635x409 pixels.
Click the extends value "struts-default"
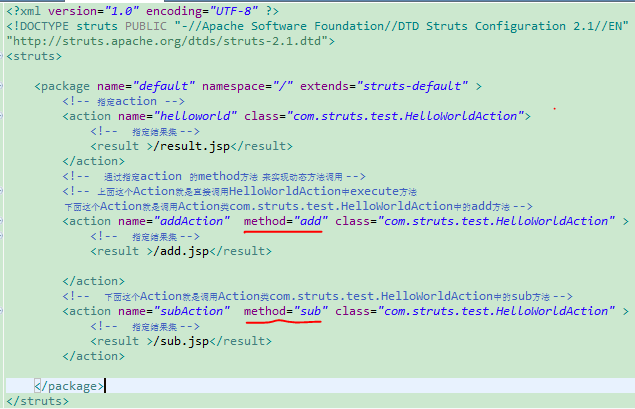point(412,86)
